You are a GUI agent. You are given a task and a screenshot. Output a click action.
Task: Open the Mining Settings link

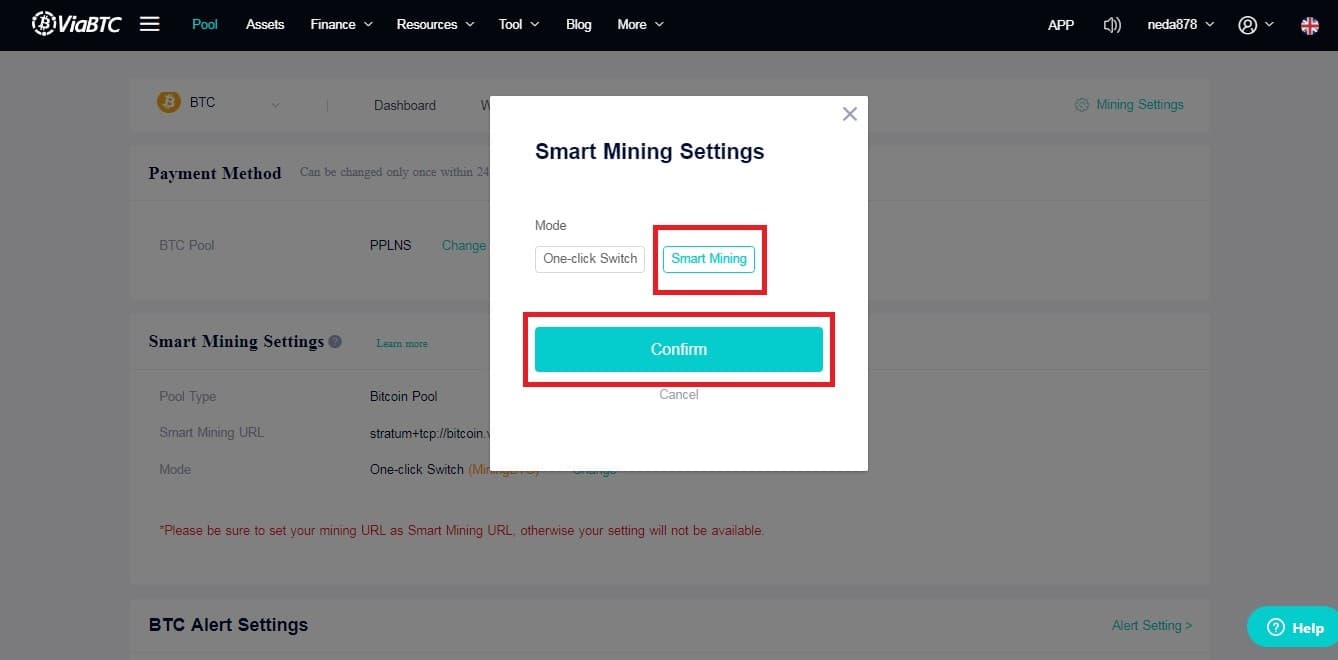point(1140,104)
